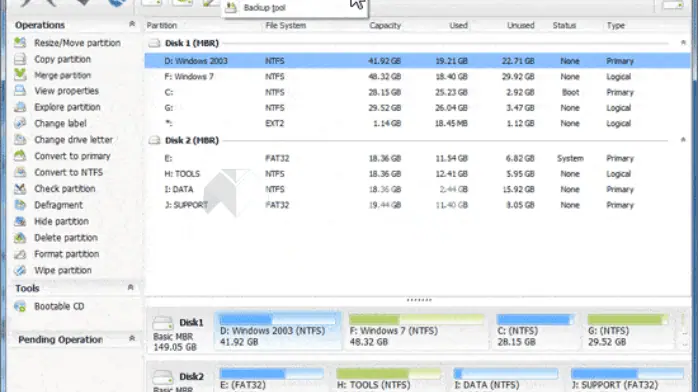Click the Wipe partition icon
Screen dimensions: 698x392
(x=20, y=270)
